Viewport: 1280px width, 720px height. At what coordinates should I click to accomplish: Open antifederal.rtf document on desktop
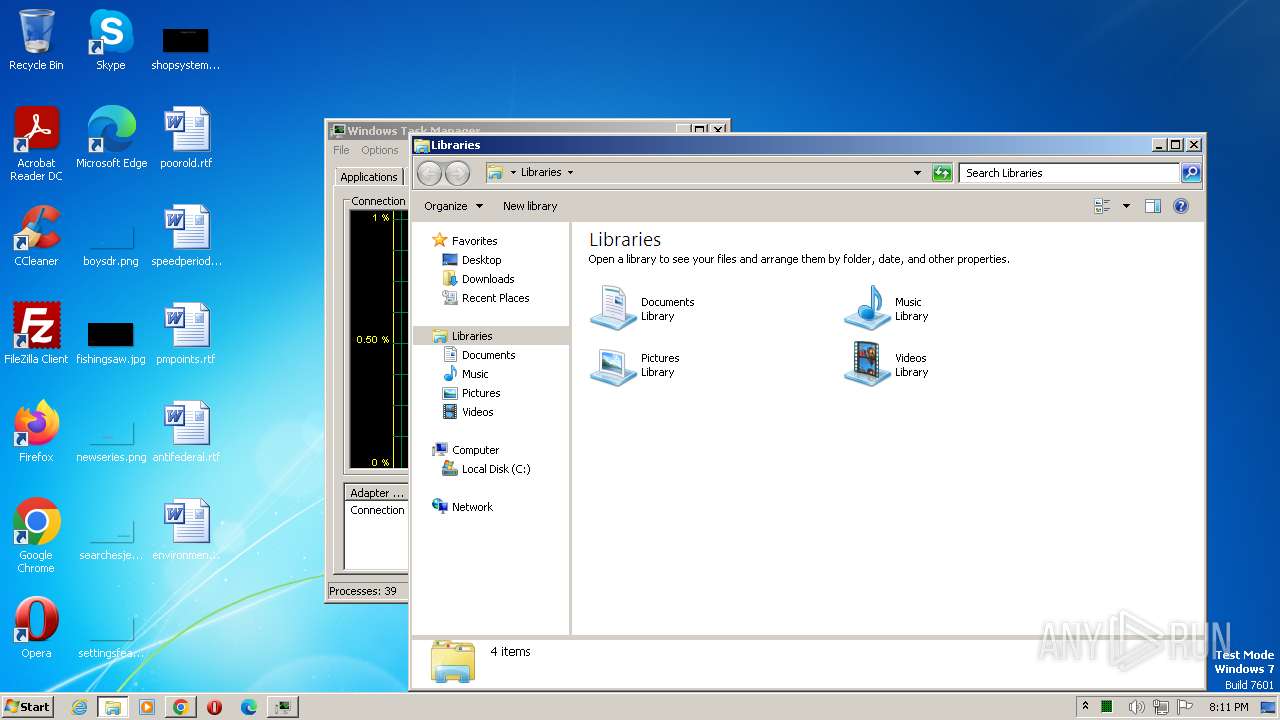point(186,431)
